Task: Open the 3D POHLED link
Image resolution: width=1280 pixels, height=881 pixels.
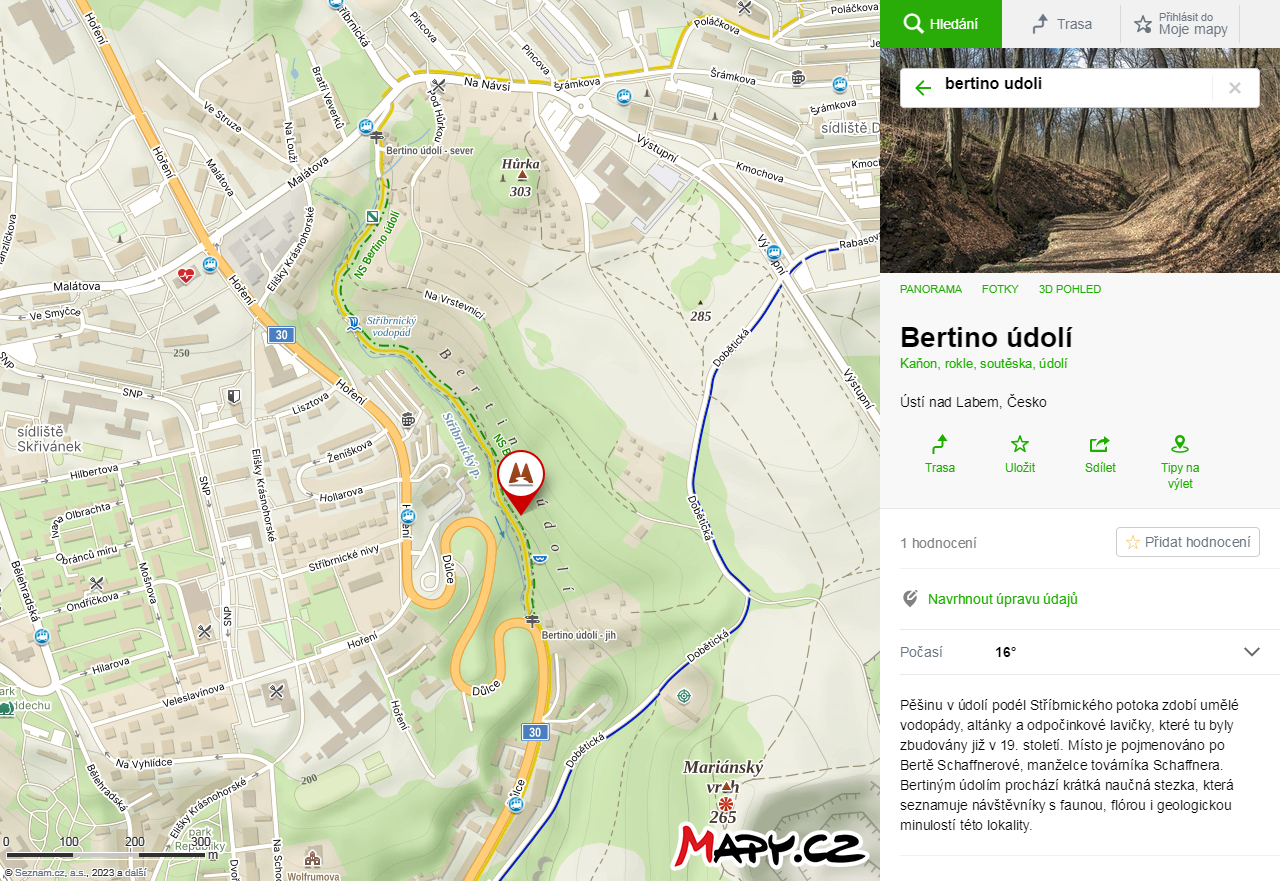Action: pos(1069,289)
